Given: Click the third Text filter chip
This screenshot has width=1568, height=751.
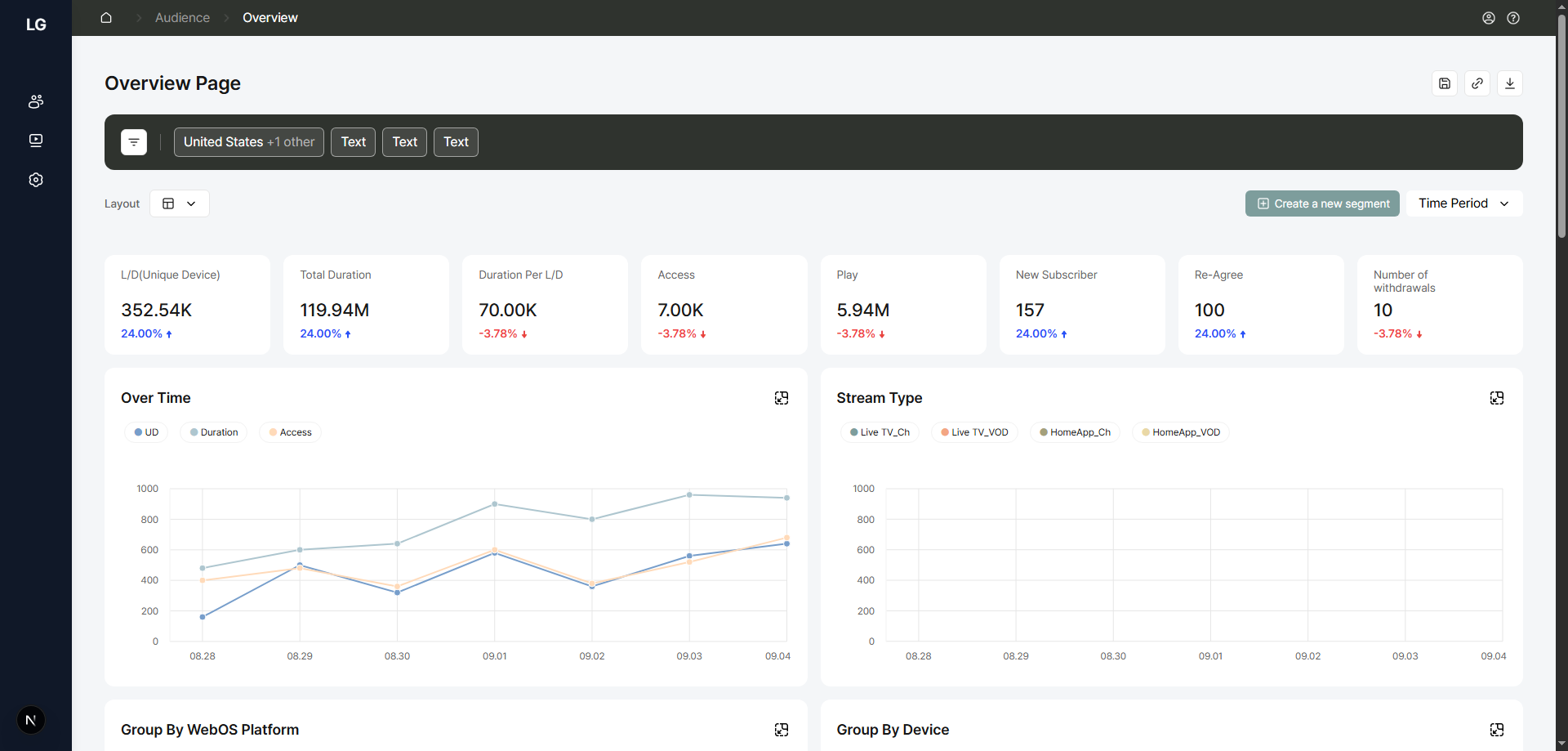Looking at the screenshot, I should pos(456,142).
